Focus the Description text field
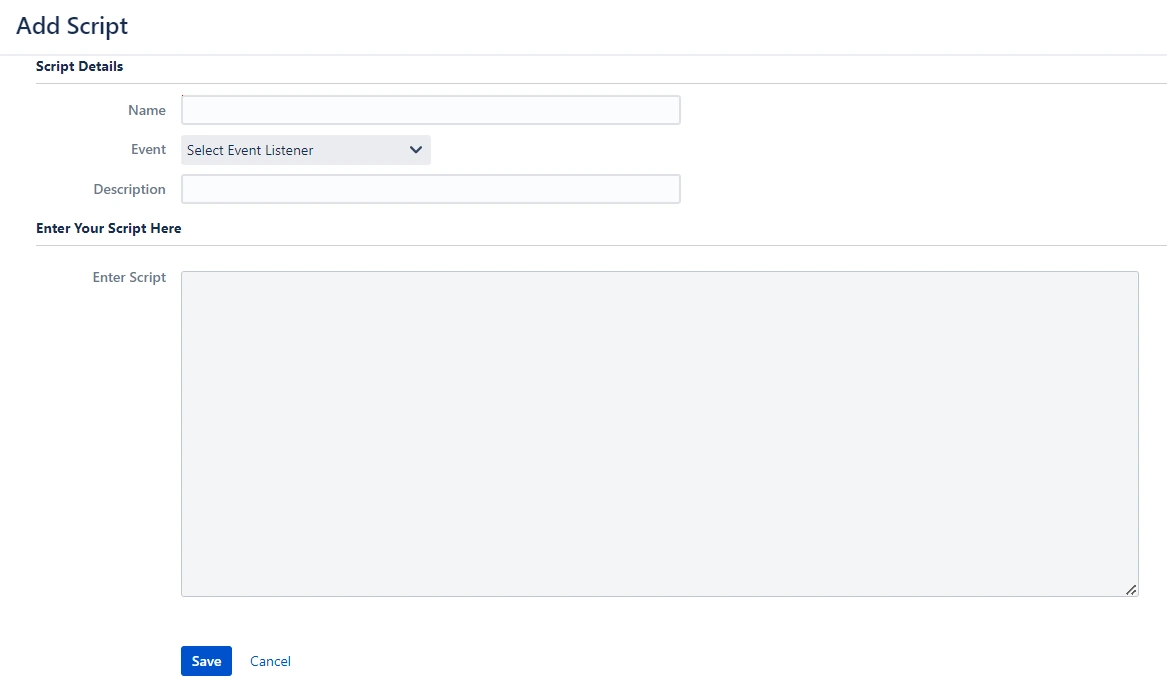Image resolution: width=1167 pixels, height=687 pixels. 430,189
